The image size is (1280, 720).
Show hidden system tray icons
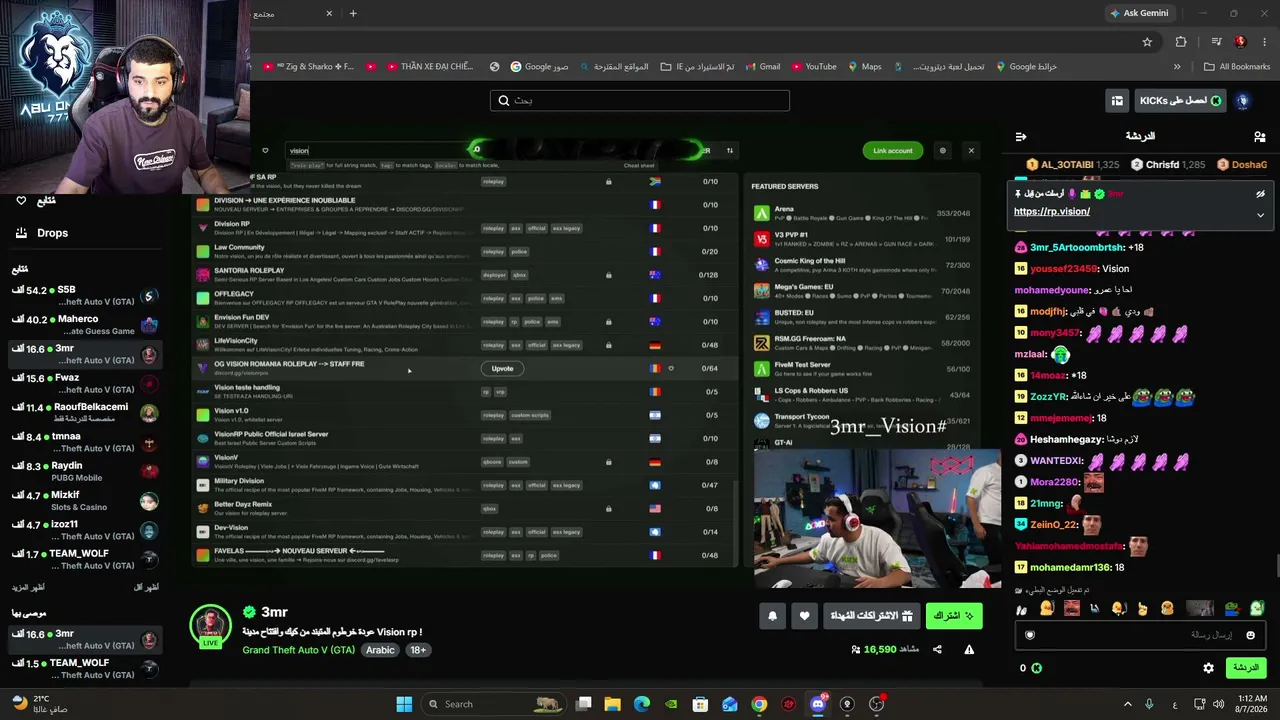[1127, 704]
